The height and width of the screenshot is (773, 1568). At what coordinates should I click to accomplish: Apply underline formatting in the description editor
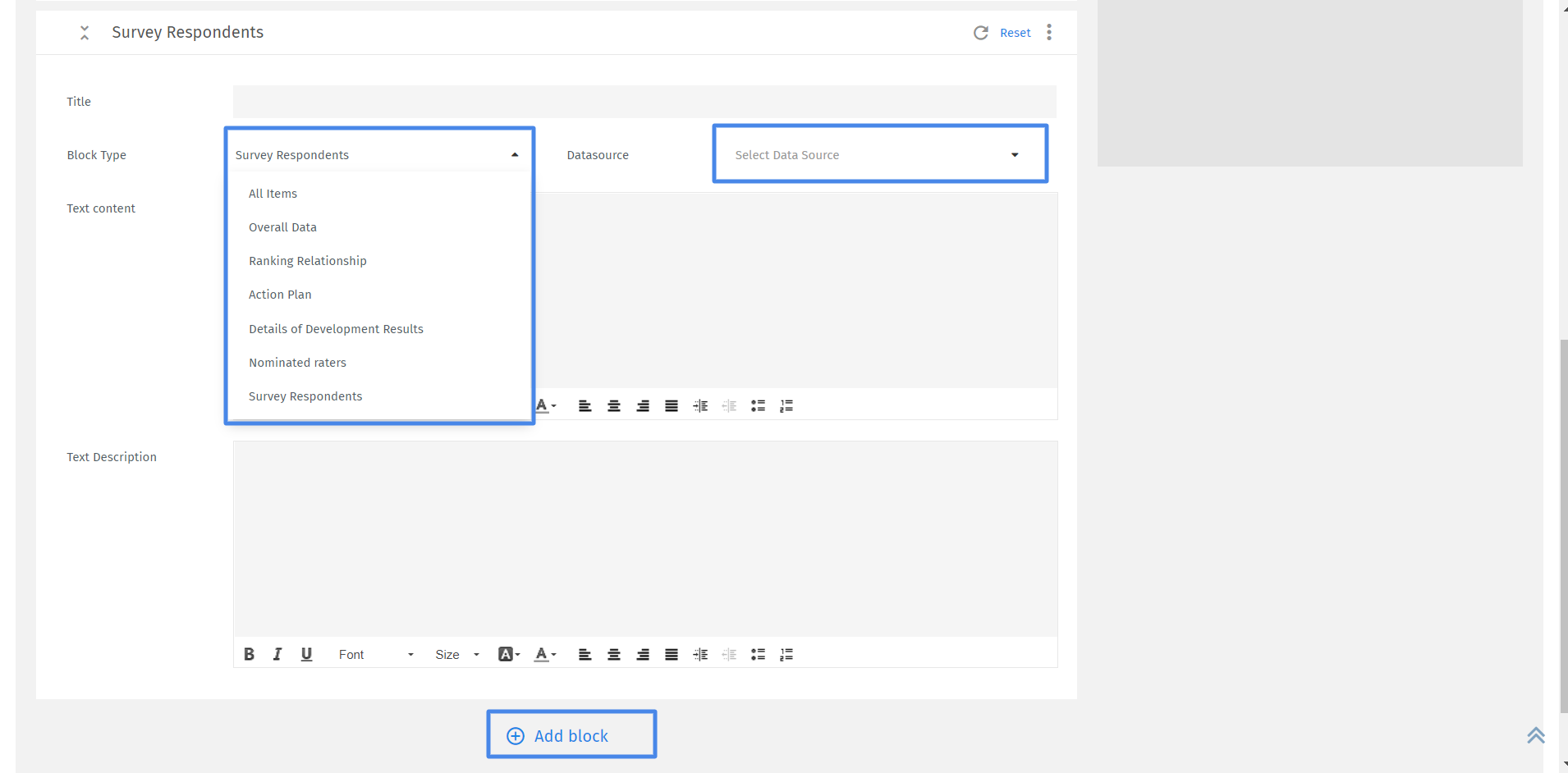306,654
